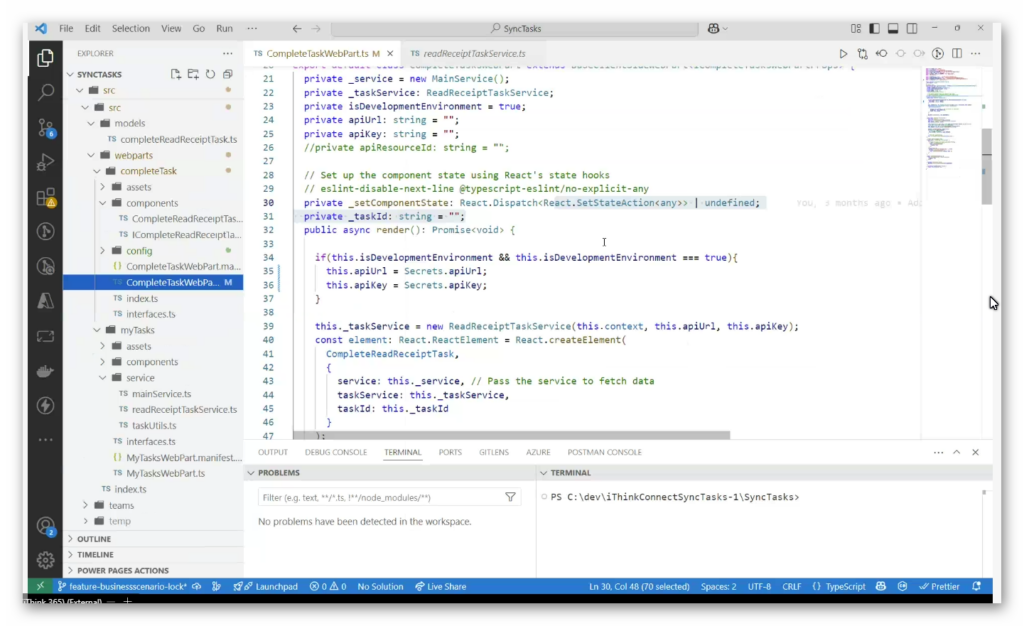Switch to DEBUG CONSOLE panel tab

tap(336, 452)
